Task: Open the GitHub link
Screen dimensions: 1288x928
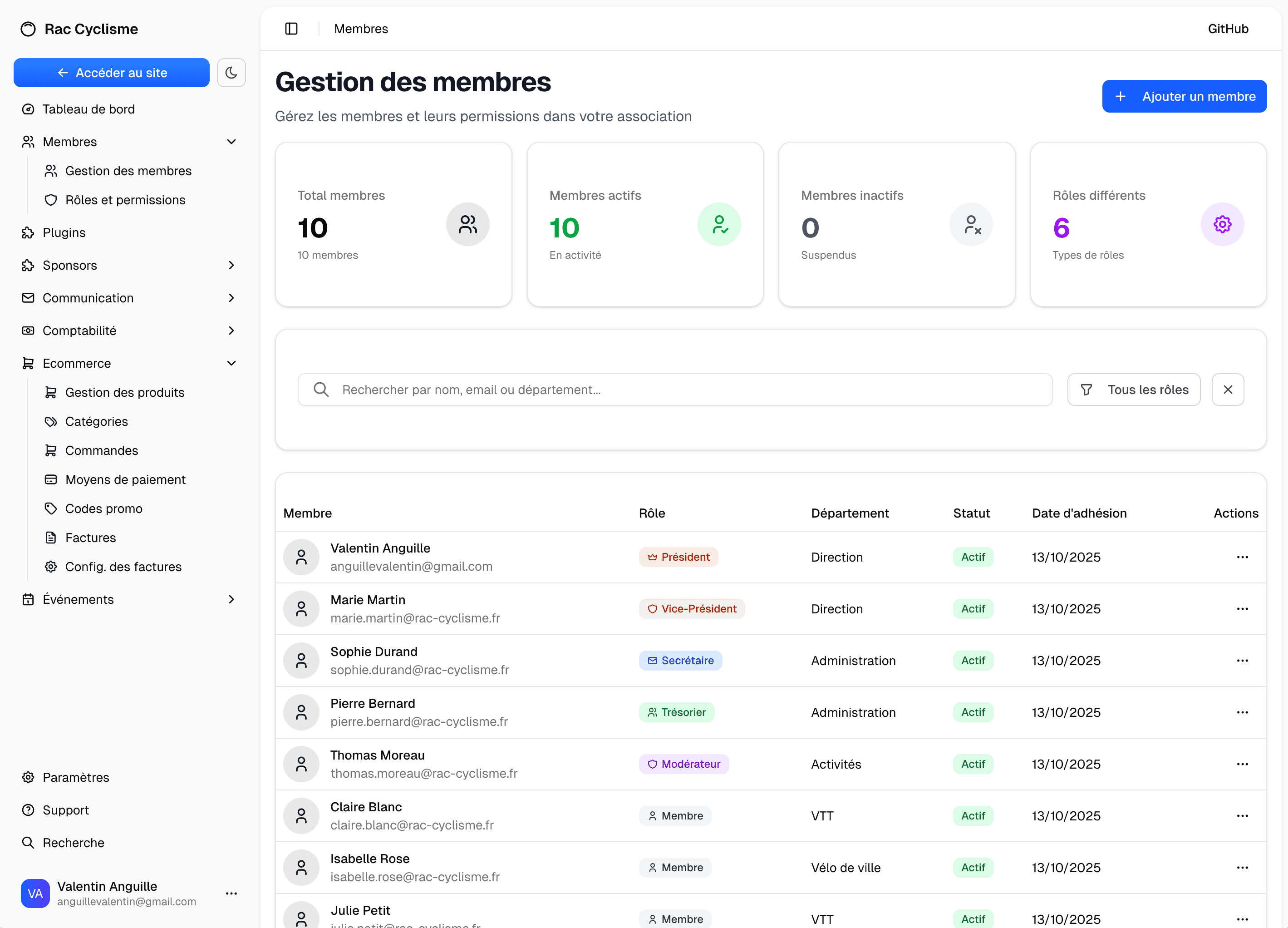Action: (1228, 29)
